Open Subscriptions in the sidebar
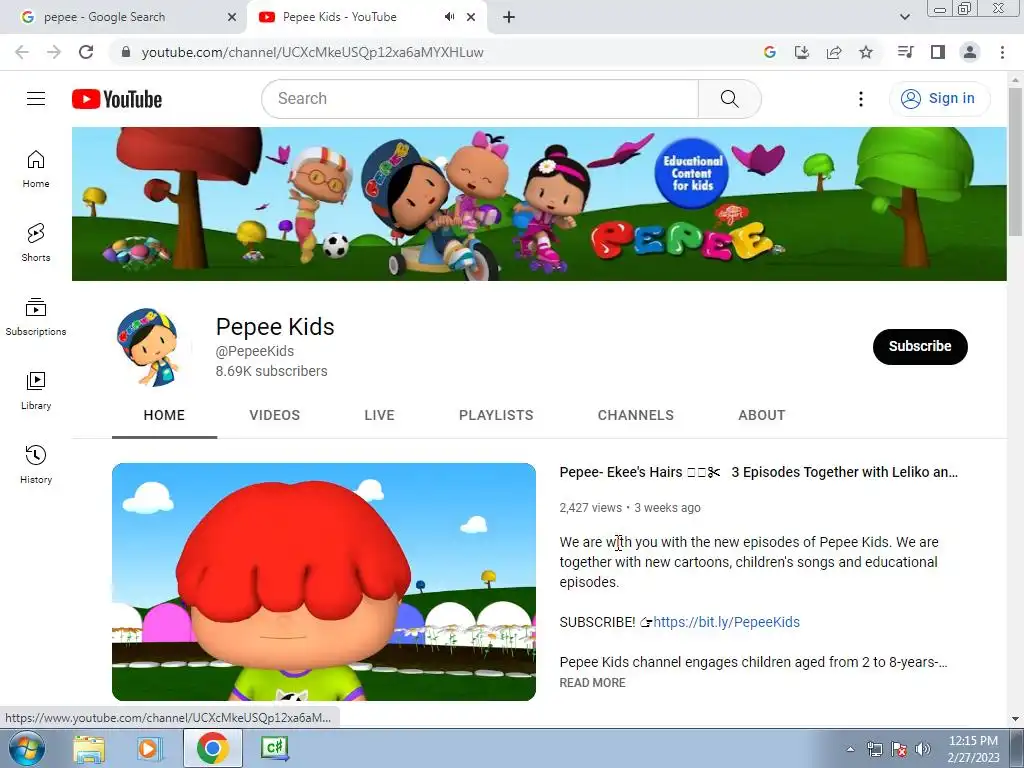 pos(36,317)
